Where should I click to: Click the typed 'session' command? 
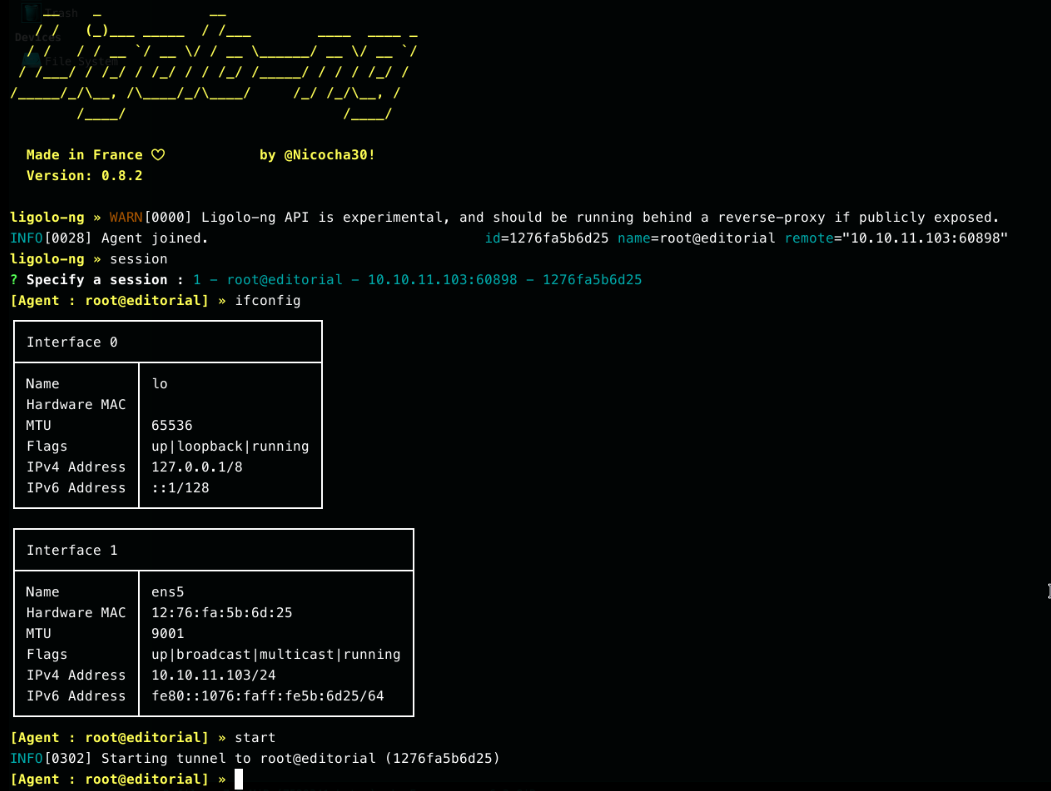139,259
